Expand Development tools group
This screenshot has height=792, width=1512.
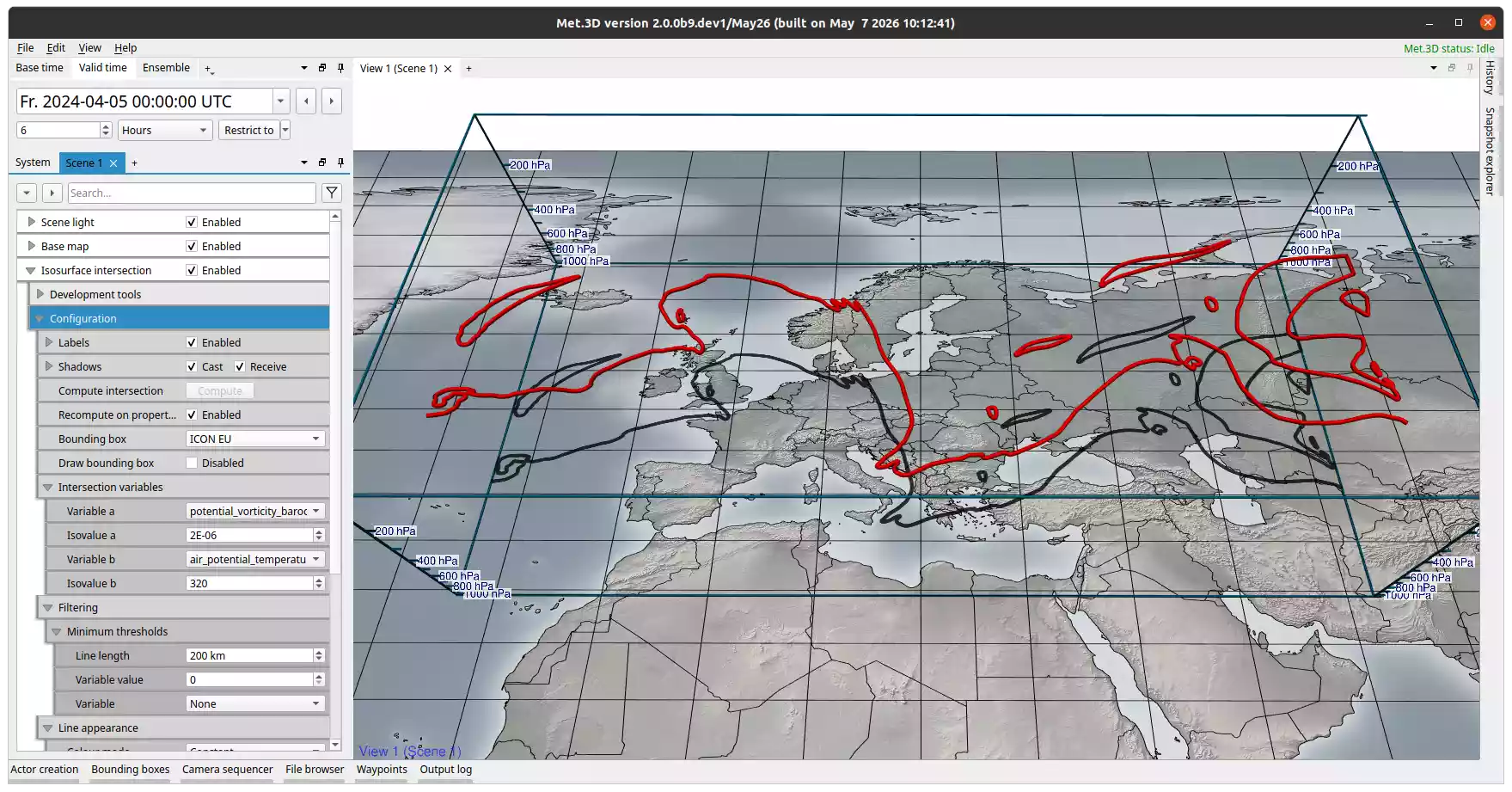[x=40, y=294]
